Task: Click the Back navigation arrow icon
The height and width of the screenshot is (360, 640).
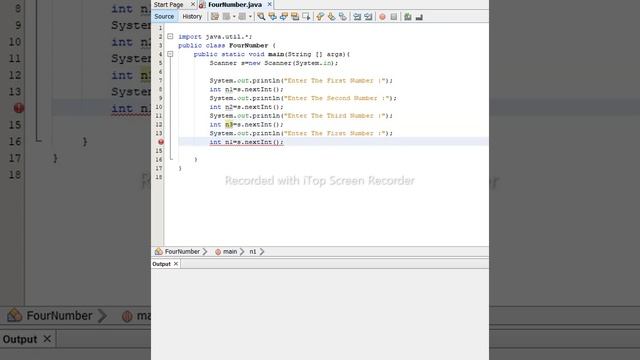Action: (x=226, y=17)
